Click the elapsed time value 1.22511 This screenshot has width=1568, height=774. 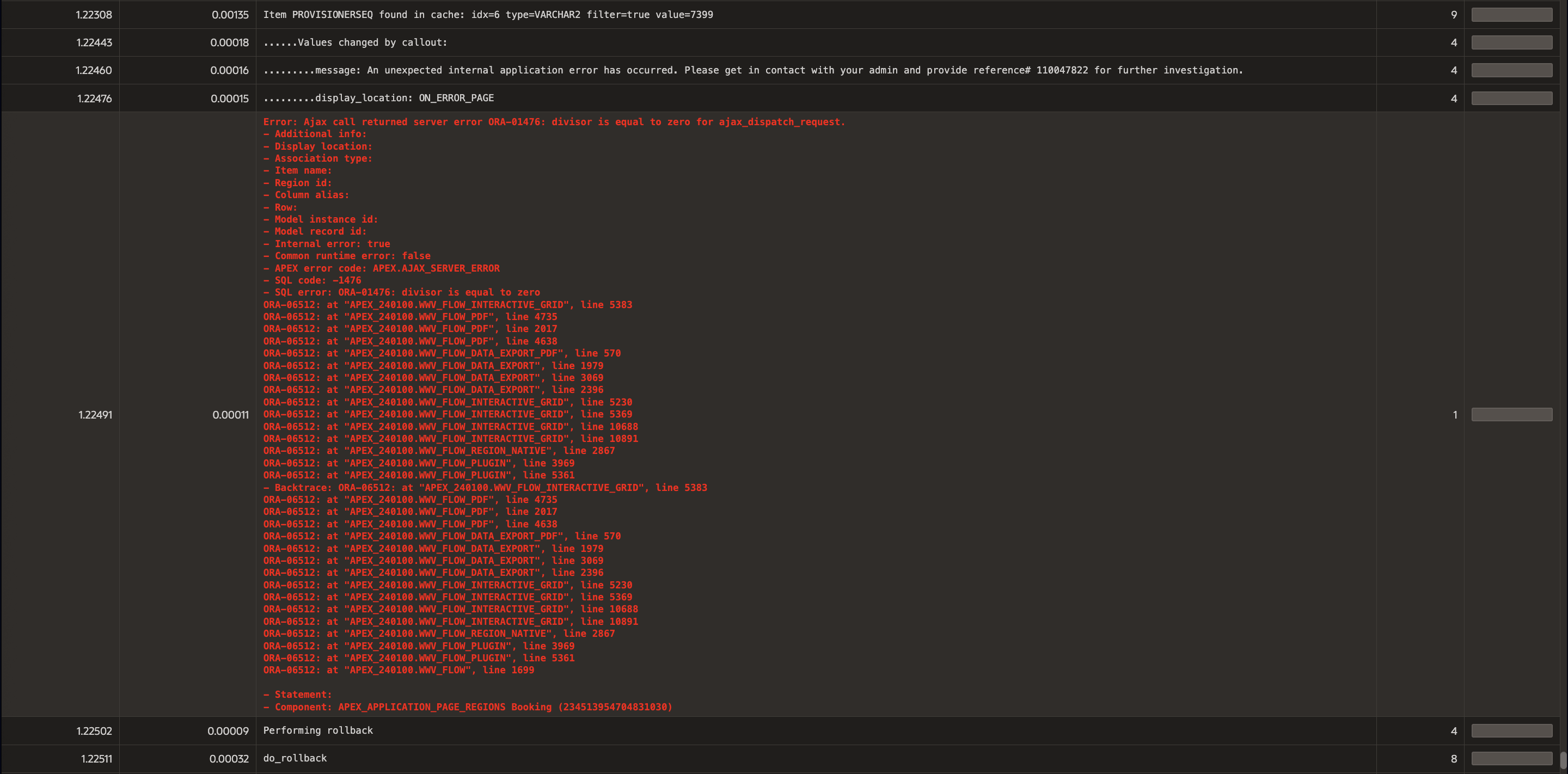(x=96, y=759)
